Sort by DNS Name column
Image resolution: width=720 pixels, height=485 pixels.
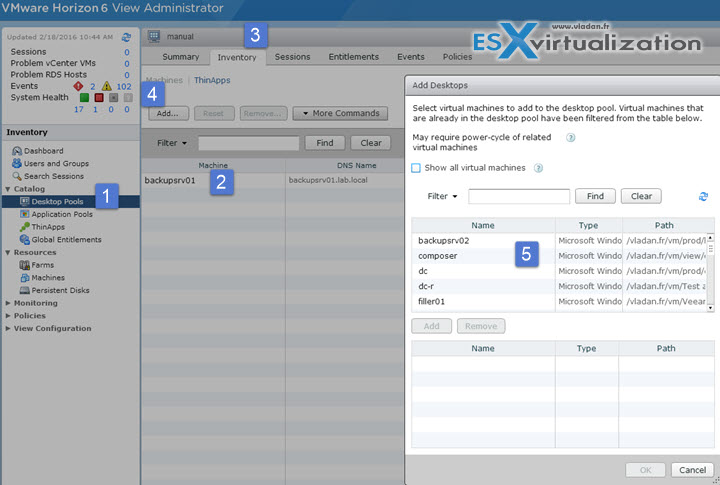pos(356,165)
